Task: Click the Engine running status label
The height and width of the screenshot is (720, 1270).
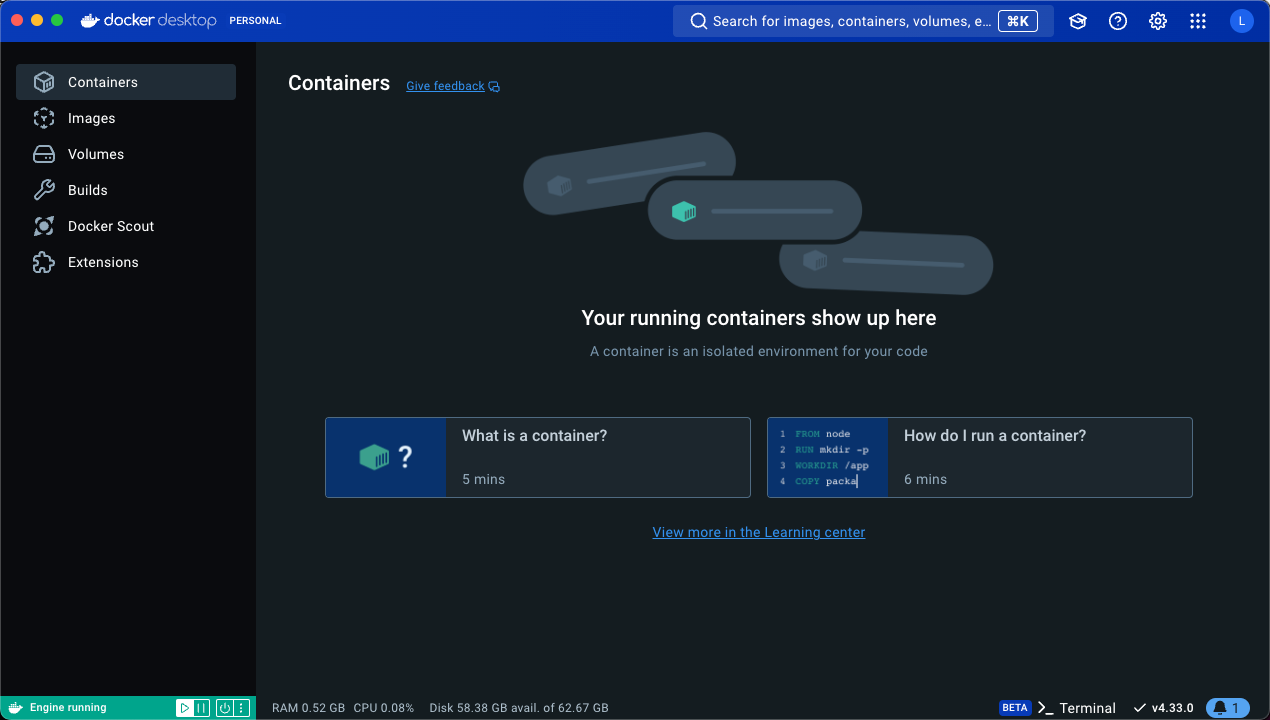Action: (68, 708)
